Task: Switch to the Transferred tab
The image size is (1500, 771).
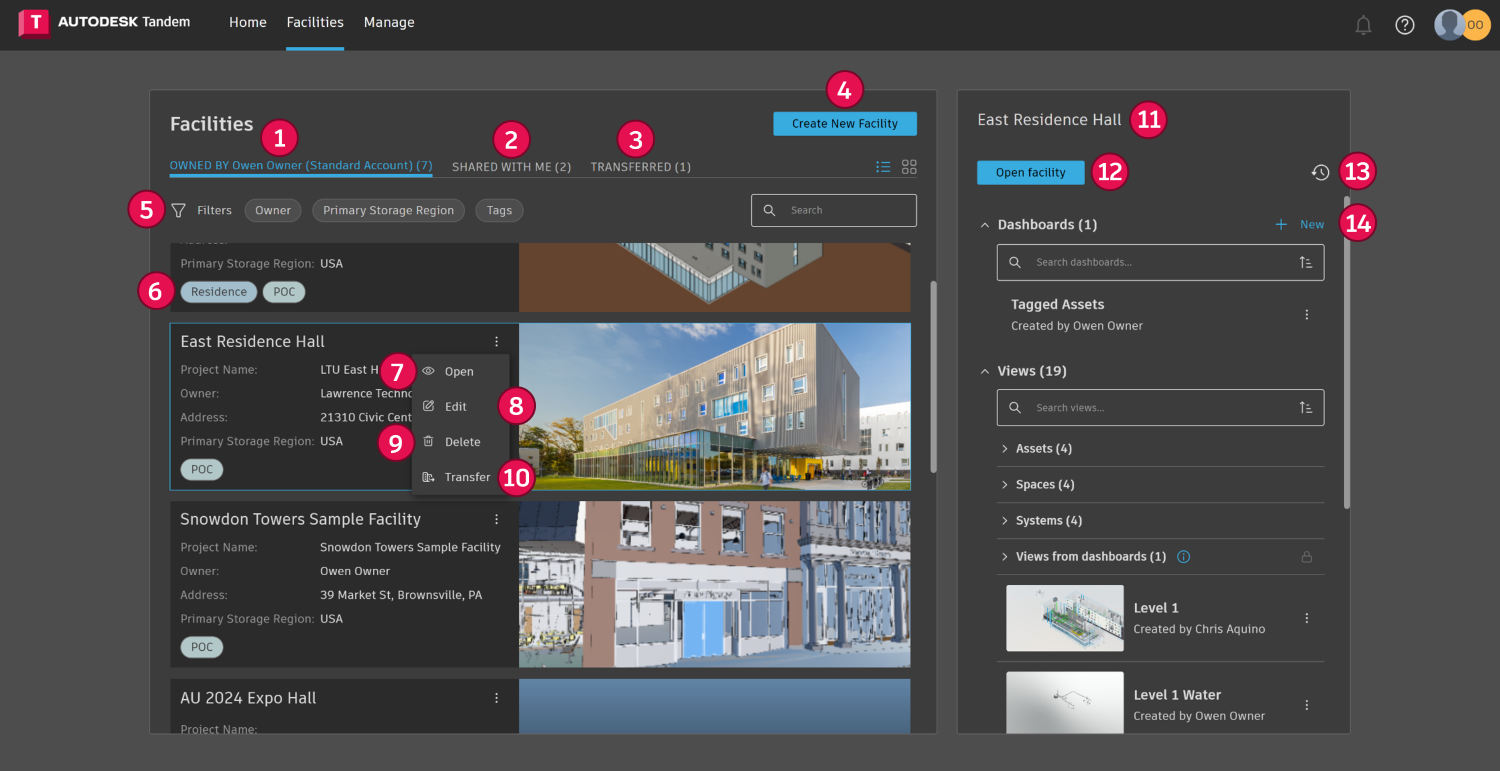Action: [641, 167]
